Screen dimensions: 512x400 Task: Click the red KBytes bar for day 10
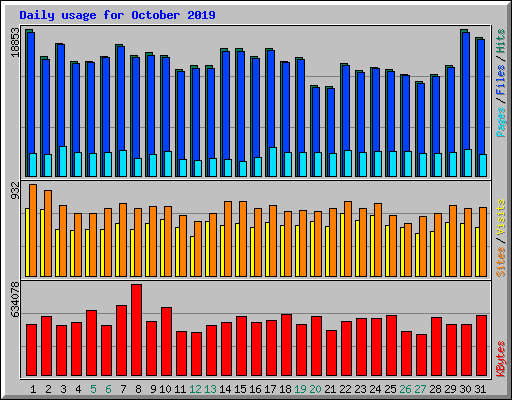tap(166, 341)
